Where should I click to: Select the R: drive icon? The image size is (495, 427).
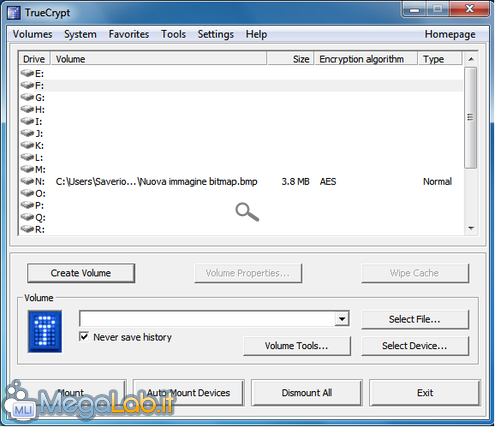[x=27, y=229]
